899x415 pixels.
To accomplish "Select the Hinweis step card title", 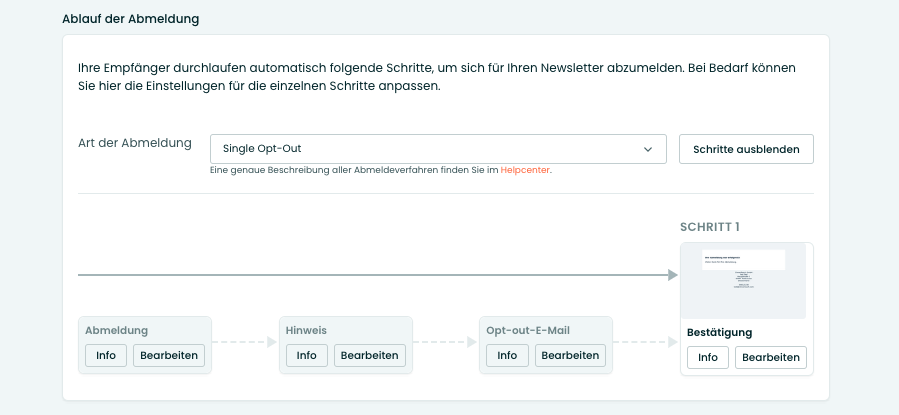I will click(306, 330).
